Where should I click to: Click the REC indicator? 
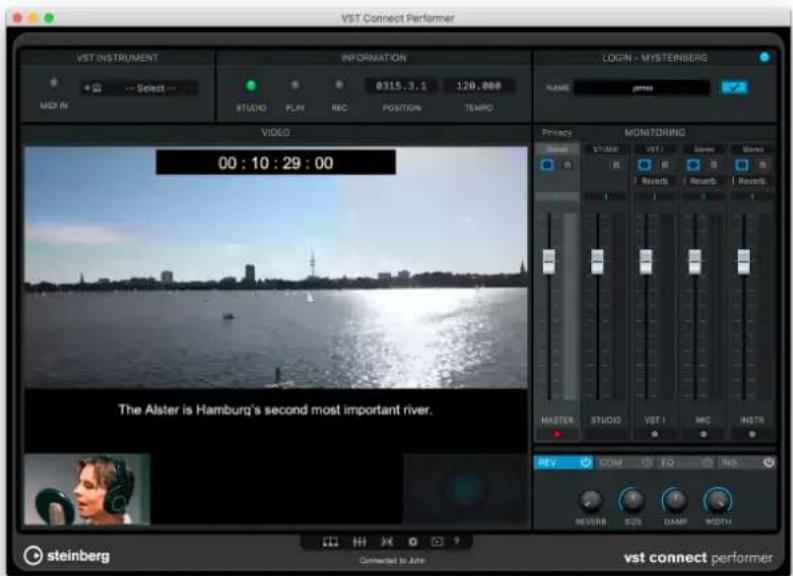point(339,85)
